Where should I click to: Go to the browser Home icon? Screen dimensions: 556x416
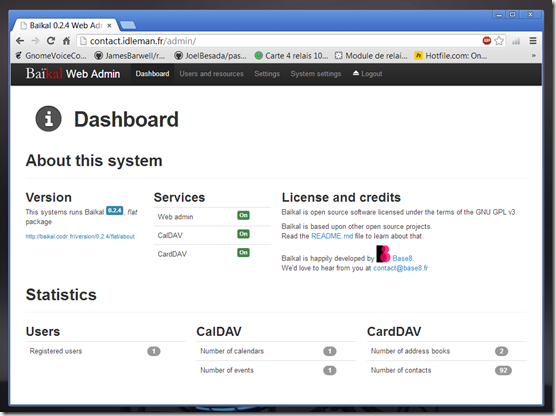pos(66,41)
